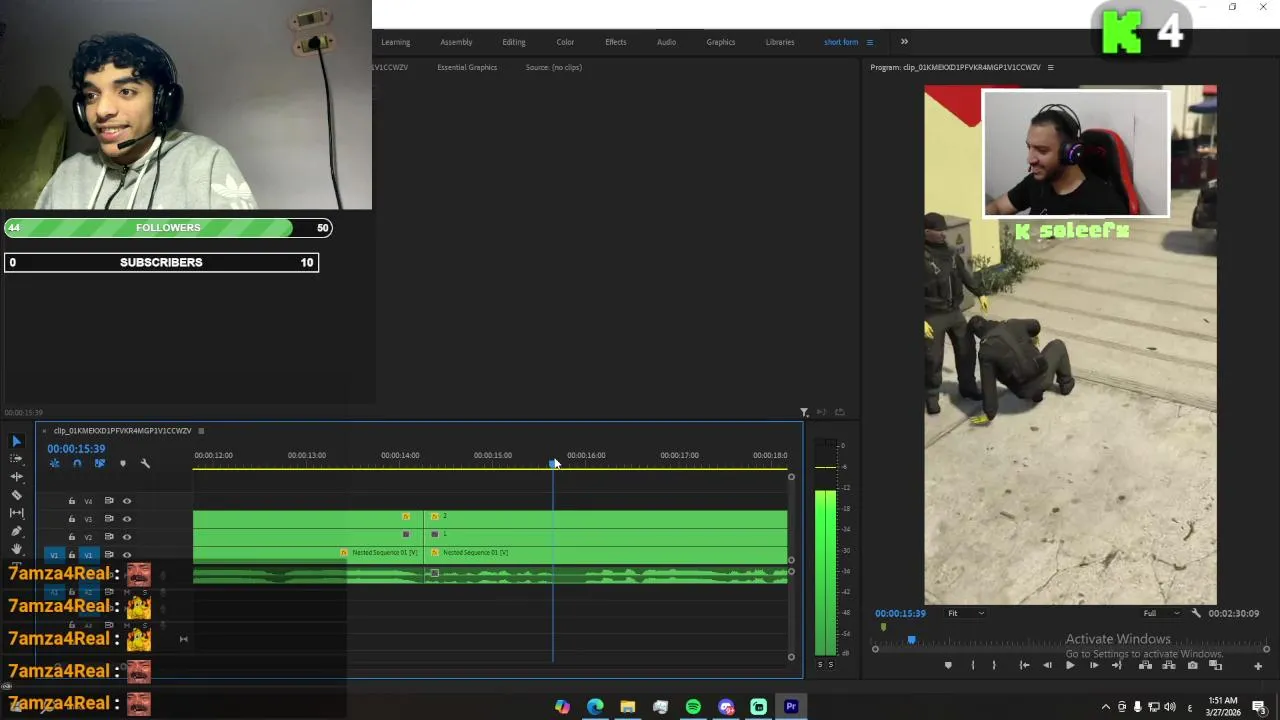This screenshot has height=720, width=1280.
Task: Switch to Libraries workspace
Action: click(x=780, y=42)
